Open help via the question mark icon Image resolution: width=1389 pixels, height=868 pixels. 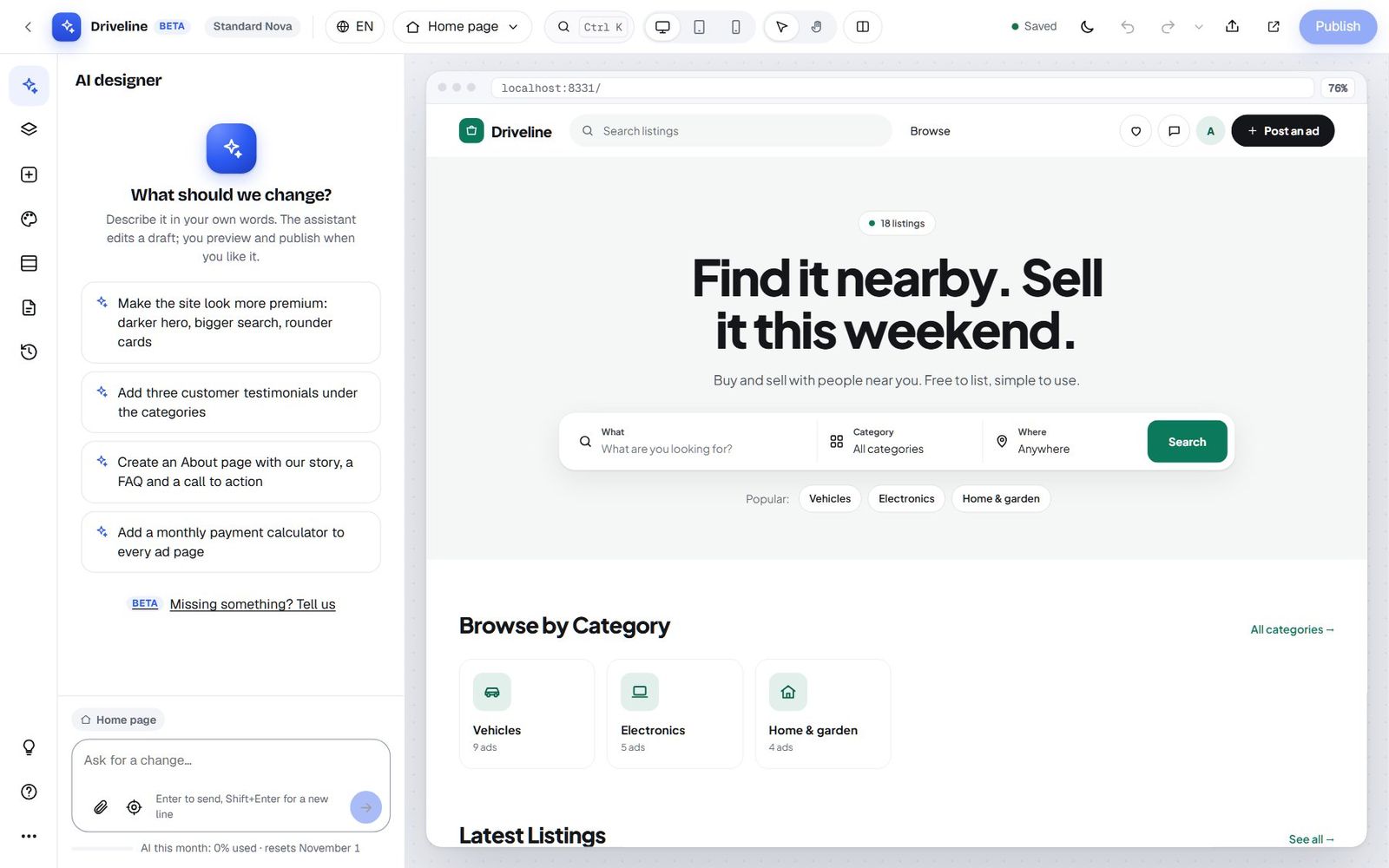[29, 792]
